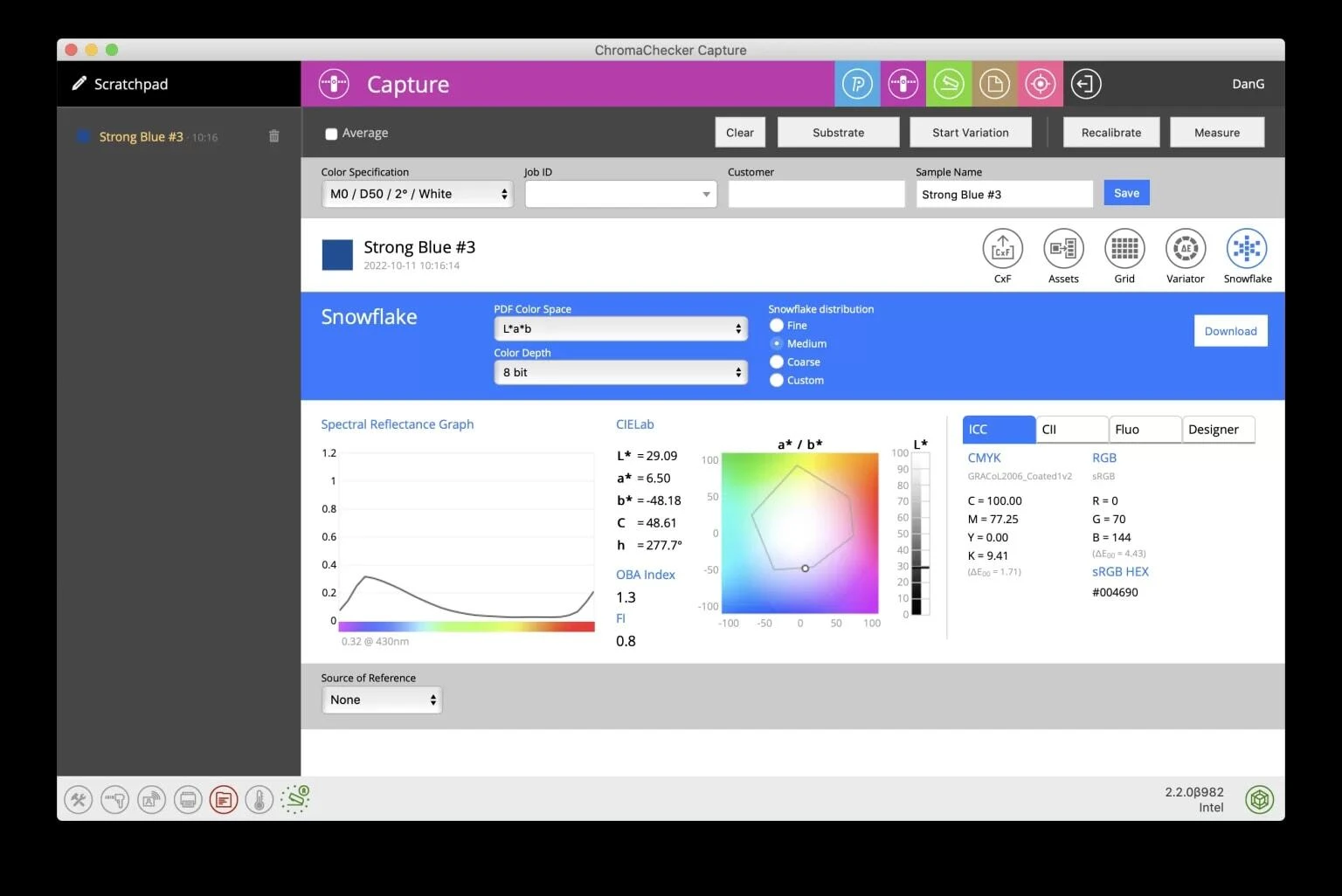Switch to the Designer tab
This screenshot has width=1342, height=896.
click(x=1219, y=429)
